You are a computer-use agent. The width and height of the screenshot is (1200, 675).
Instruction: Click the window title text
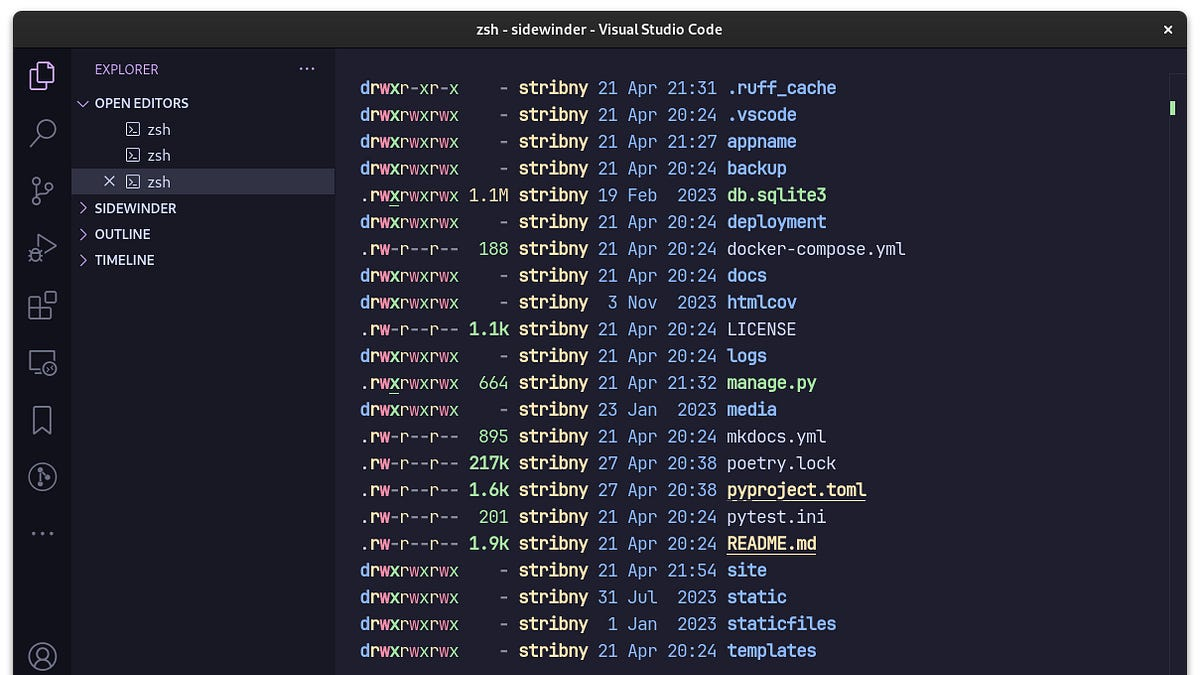coord(599,29)
